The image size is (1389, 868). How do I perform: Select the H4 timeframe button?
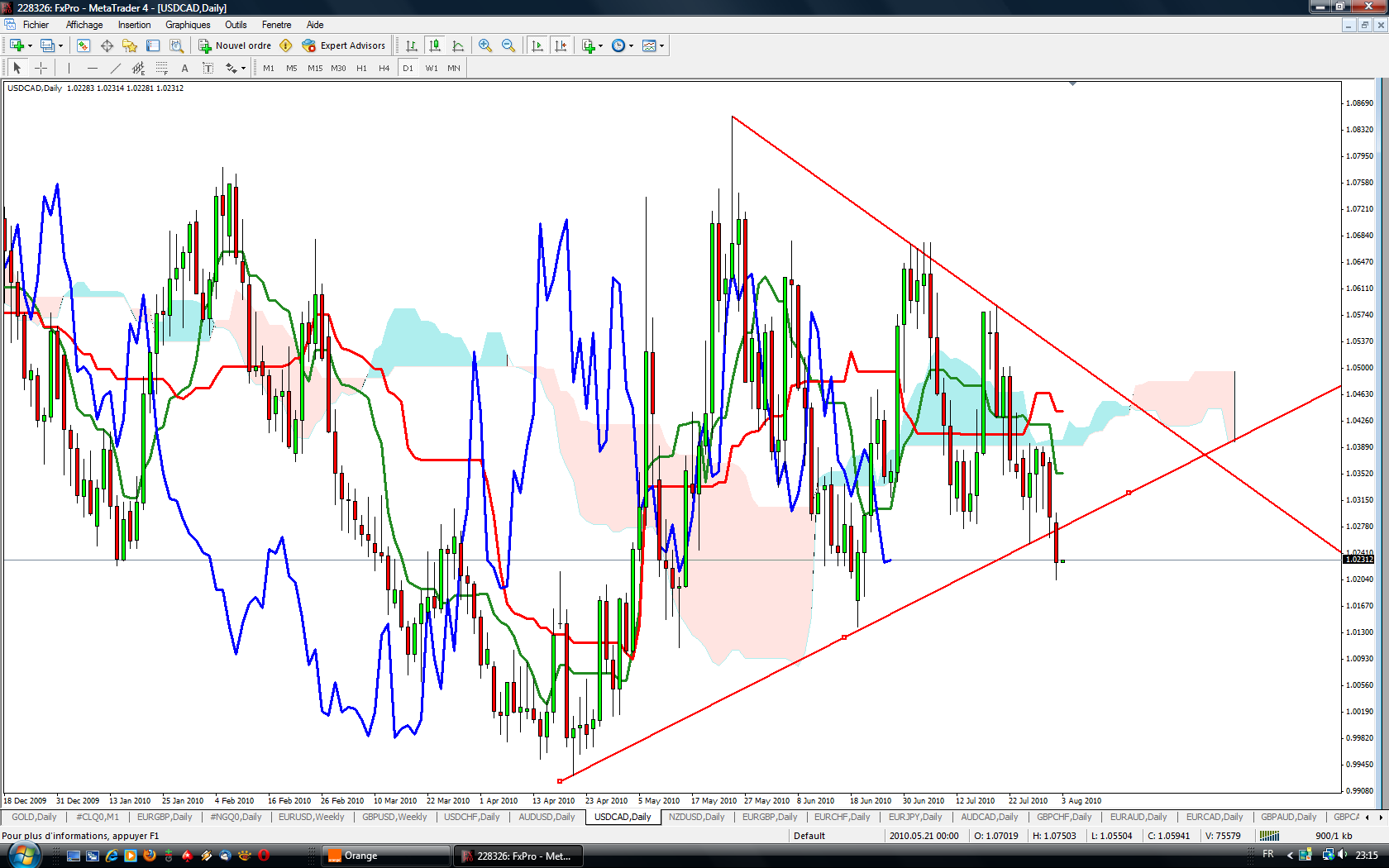tap(384, 68)
